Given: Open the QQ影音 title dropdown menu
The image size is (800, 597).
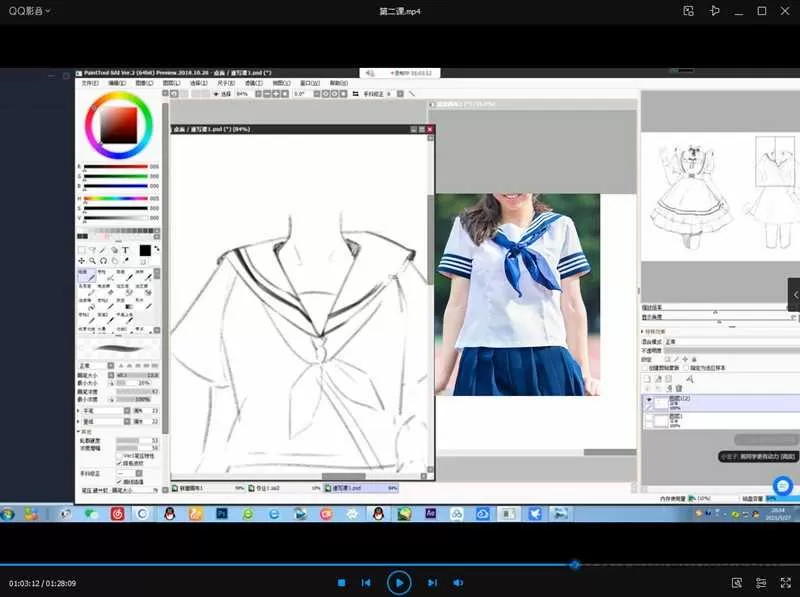Looking at the screenshot, I should 30,10.
